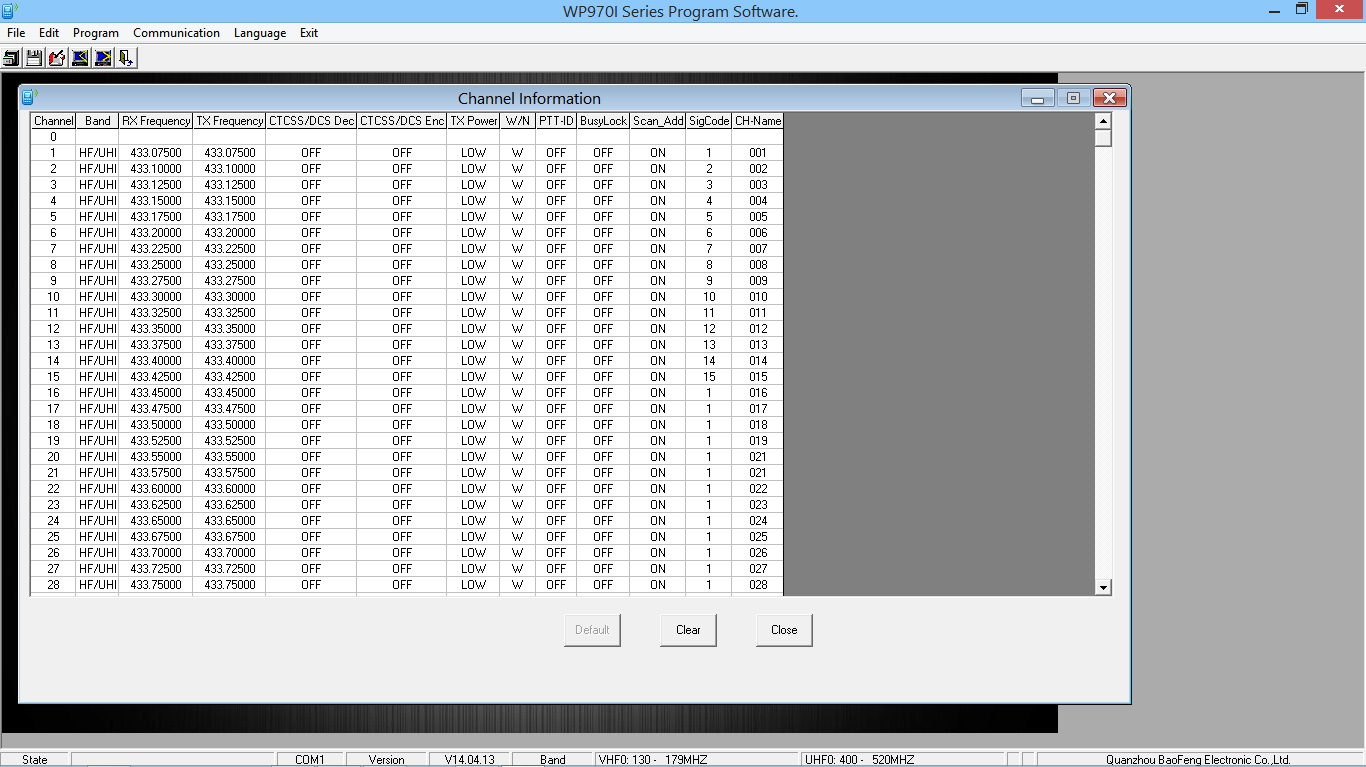This screenshot has height=767, width=1366.
Task: Select channel name 012
Action: click(758, 329)
